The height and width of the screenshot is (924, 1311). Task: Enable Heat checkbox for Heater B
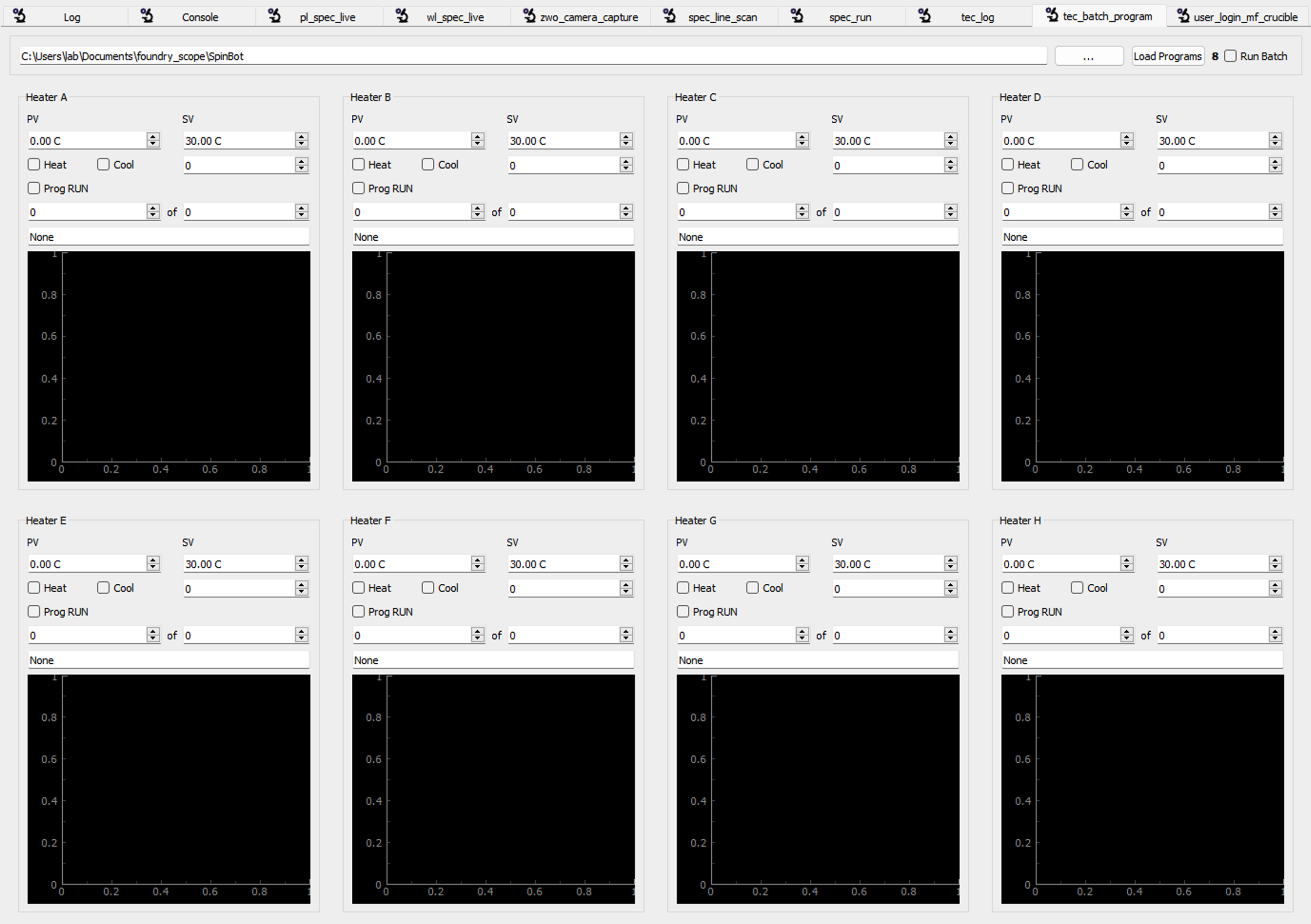click(x=358, y=164)
